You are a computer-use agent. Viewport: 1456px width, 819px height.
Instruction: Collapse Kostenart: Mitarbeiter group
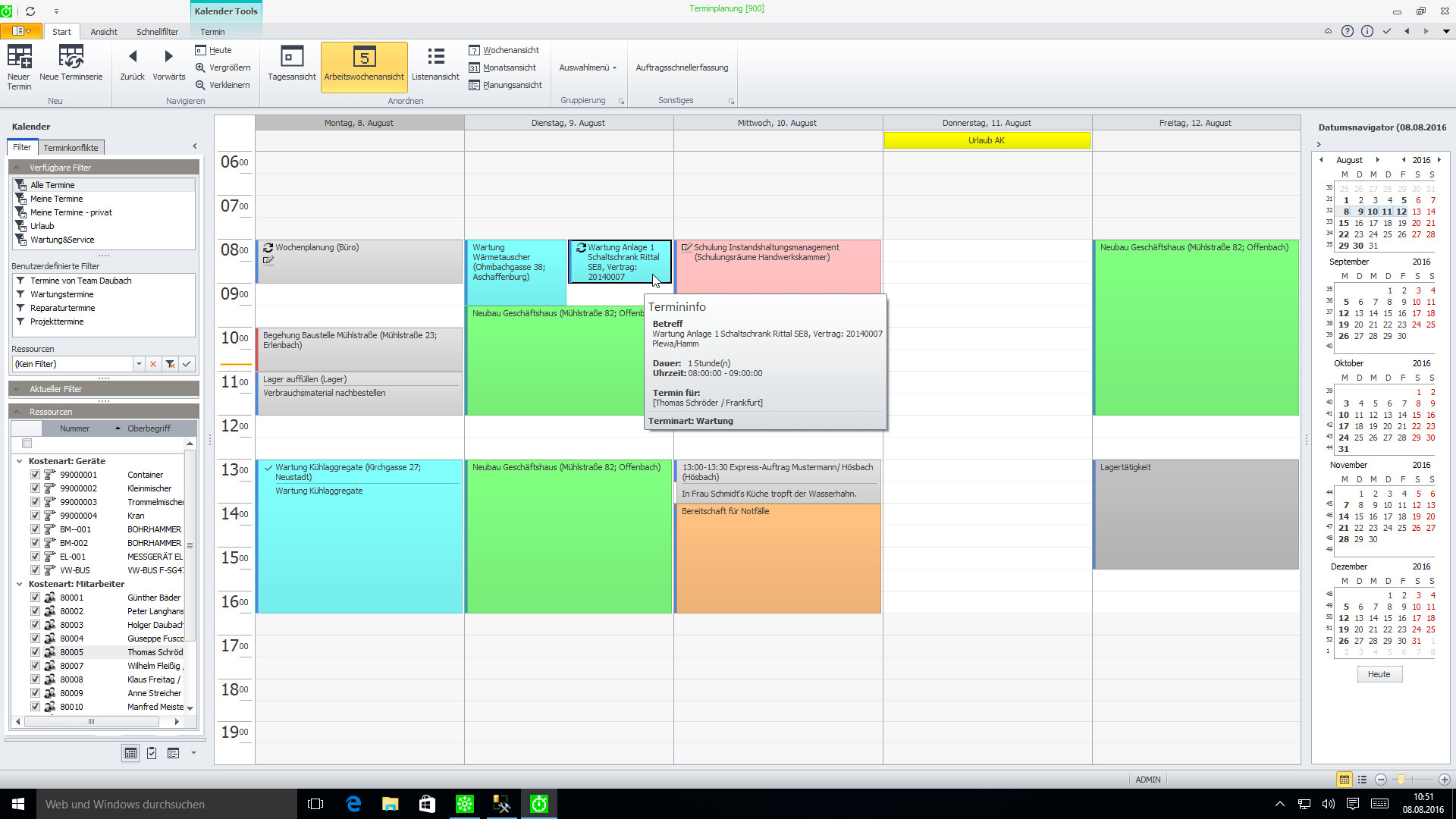click(x=20, y=584)
